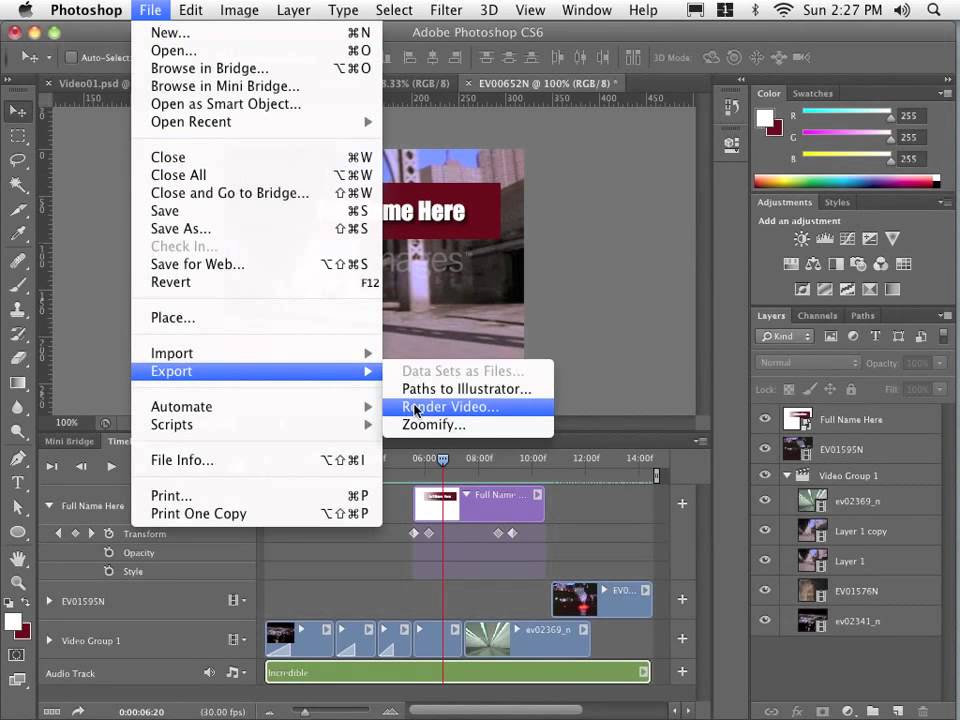
Task: Add a Photo Filter adjustment
Action: tap(858, 264)
